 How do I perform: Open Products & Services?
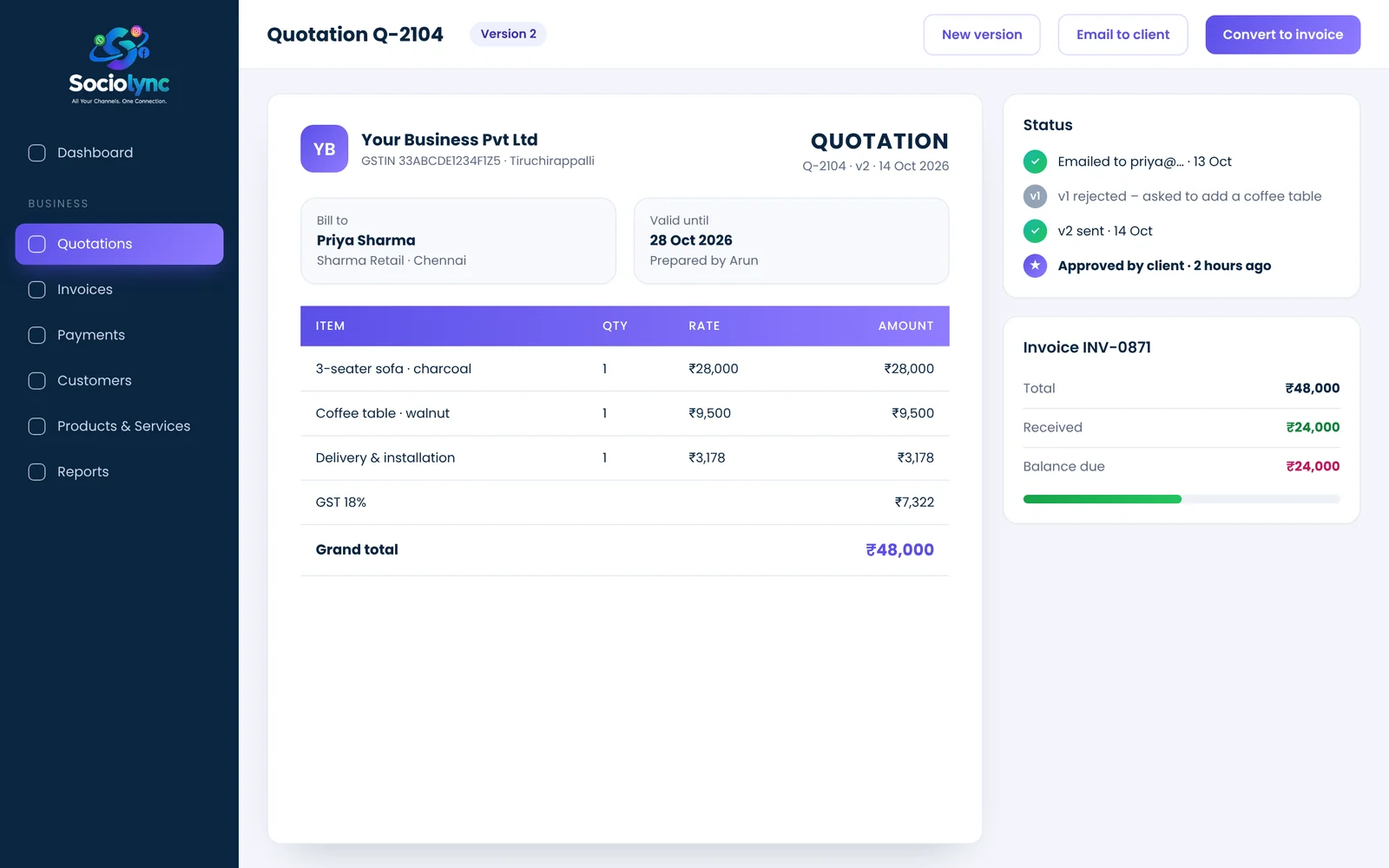tap(119, 426)
